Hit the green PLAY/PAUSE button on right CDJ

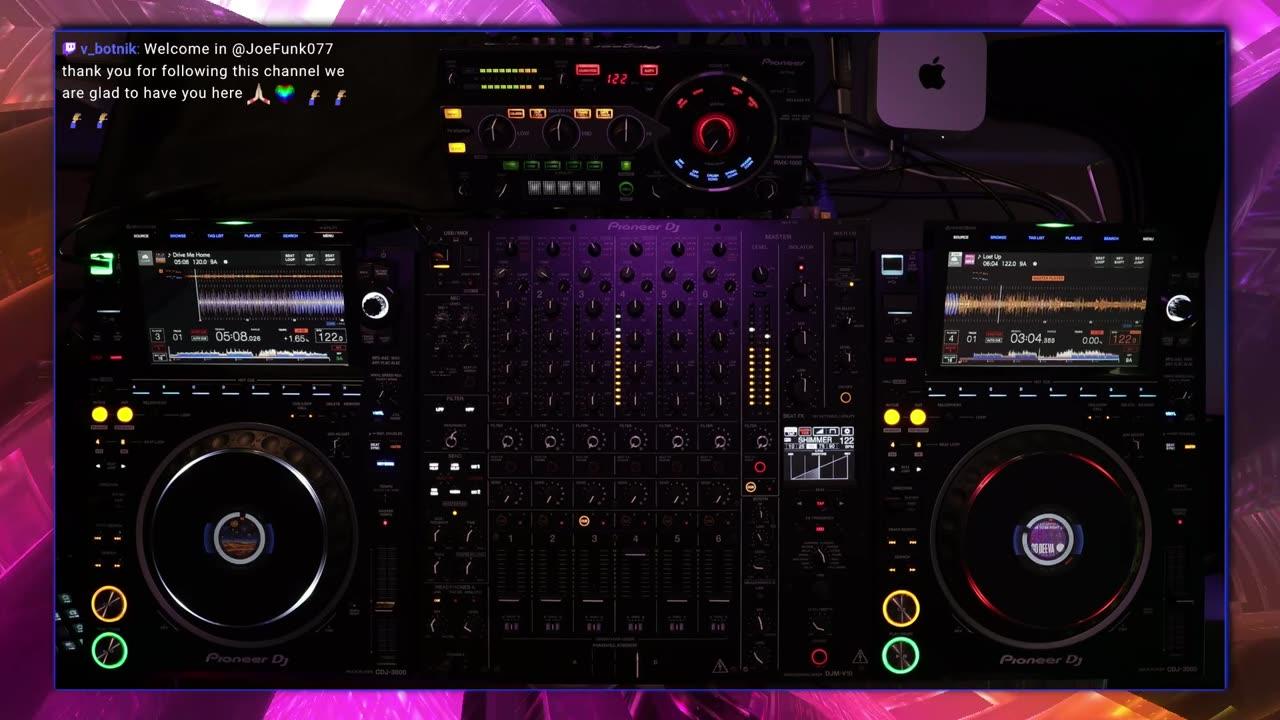tap(901, 655)
